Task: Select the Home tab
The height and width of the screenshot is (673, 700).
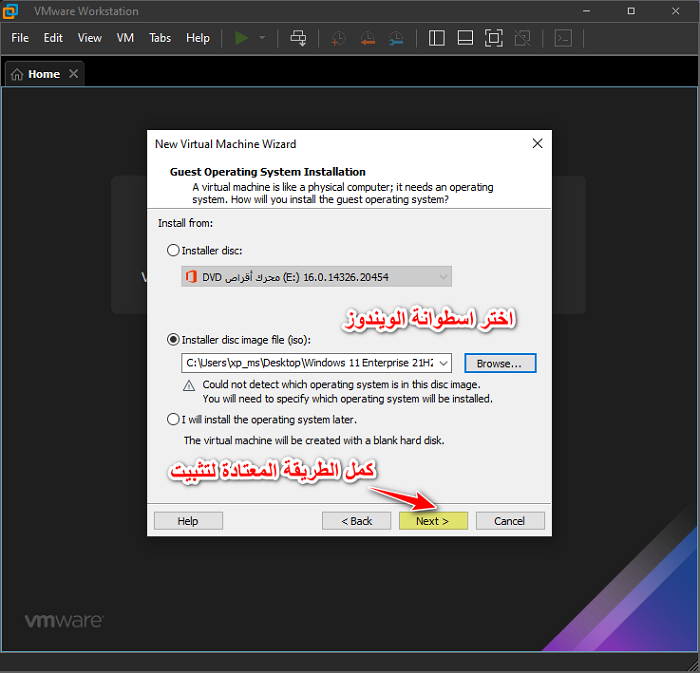Action: point(44,74)
